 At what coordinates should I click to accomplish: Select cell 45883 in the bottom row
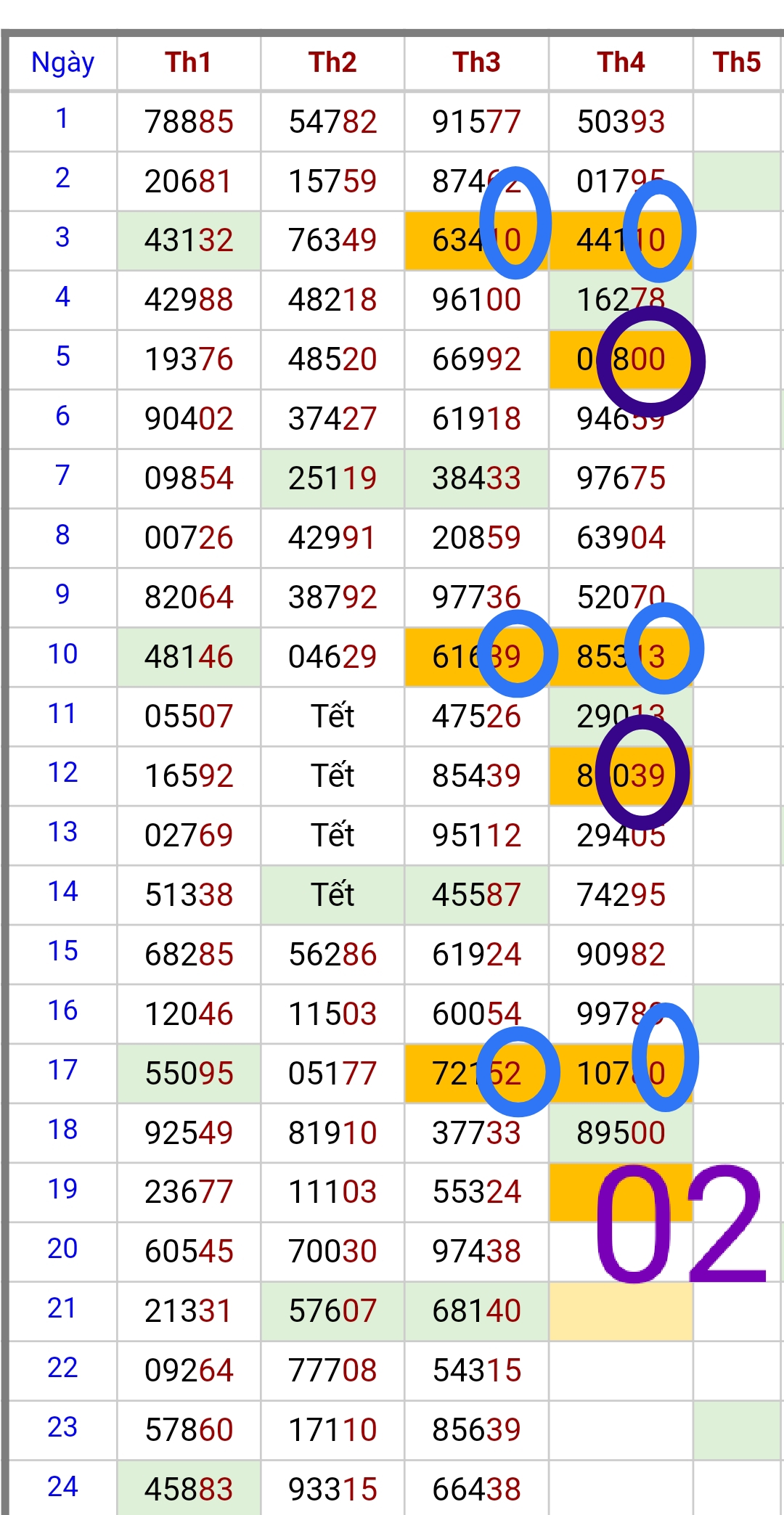[189, 1488]
